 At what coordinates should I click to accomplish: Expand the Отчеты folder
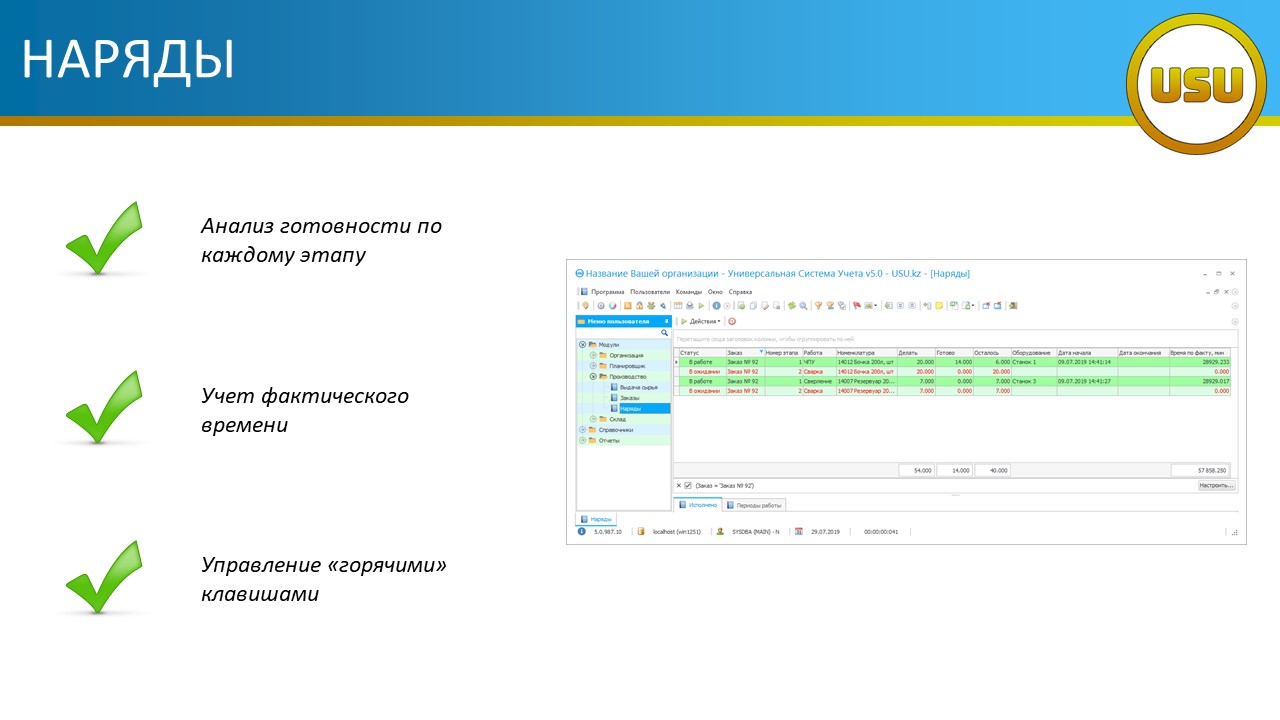coord(582,440)
